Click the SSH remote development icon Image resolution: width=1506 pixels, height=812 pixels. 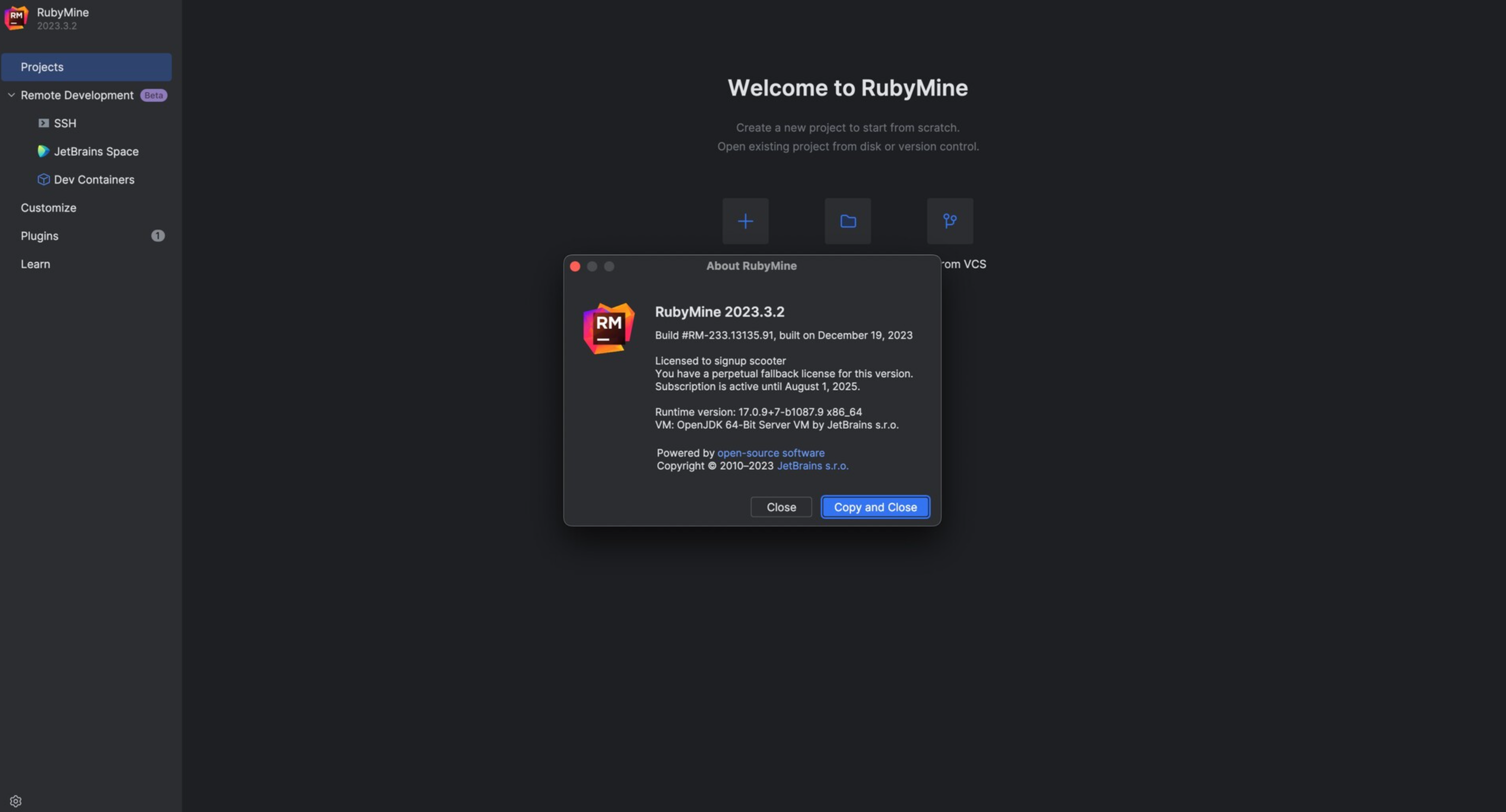[43, 123]
